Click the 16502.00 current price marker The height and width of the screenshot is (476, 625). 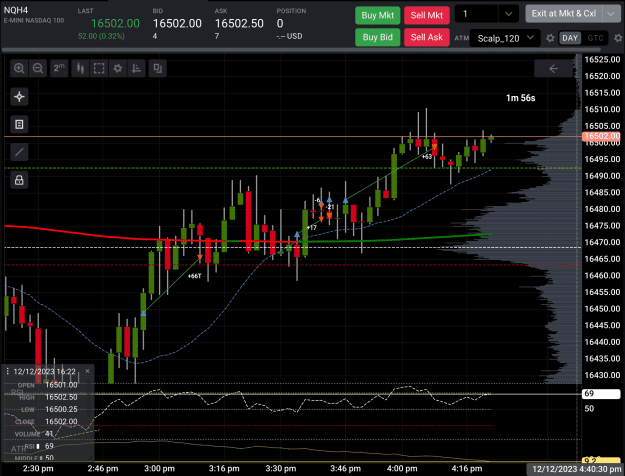click(x=601, y=136)
